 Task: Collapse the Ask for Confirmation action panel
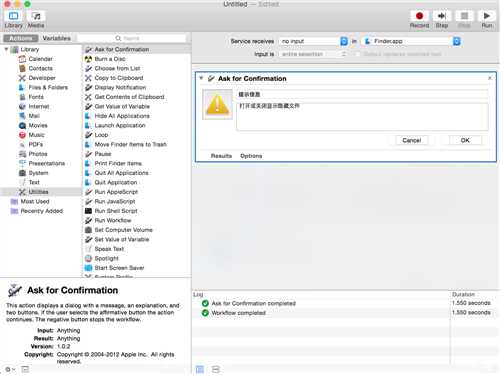click(201, 78)
